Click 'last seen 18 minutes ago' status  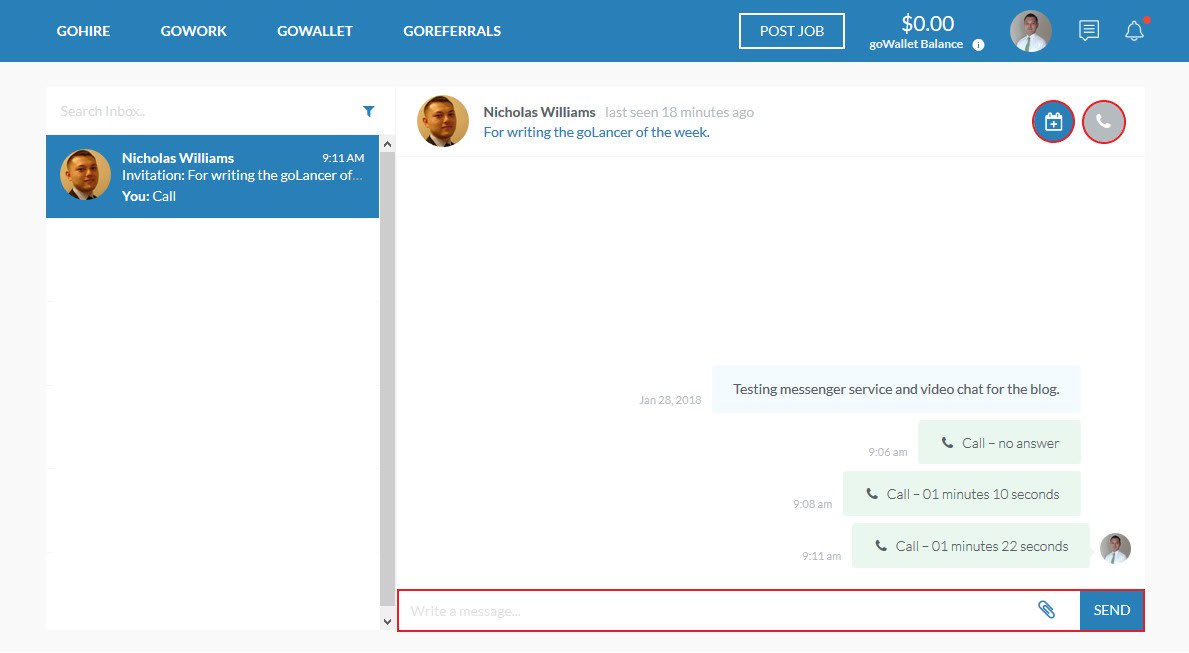tap(679, 112)
